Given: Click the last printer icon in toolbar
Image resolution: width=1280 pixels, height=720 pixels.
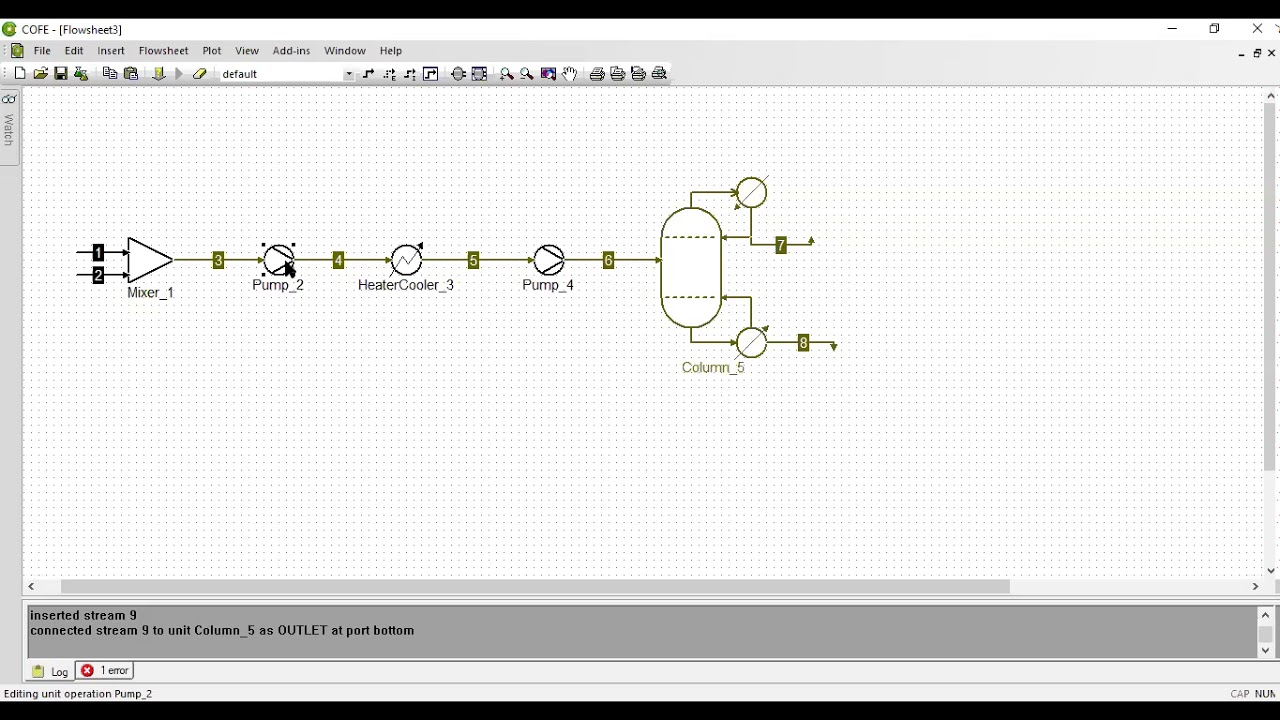Looking at the screenshot, I should [x=660, y=74].
